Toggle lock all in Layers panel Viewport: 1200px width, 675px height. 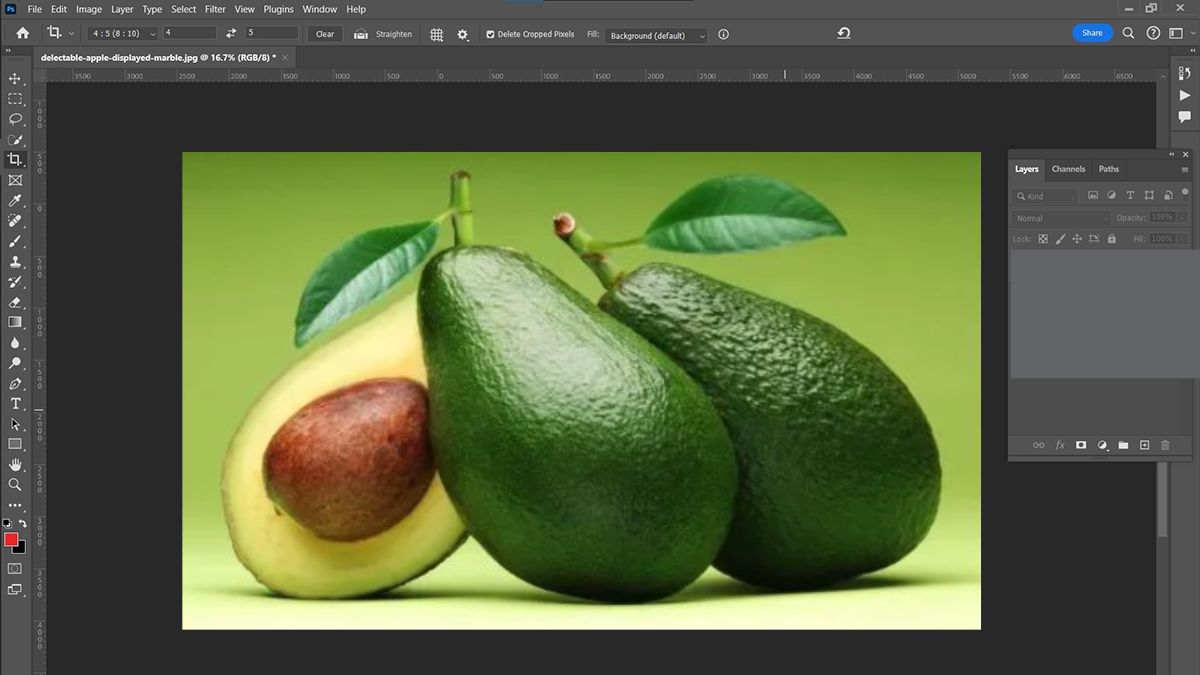1110,239
